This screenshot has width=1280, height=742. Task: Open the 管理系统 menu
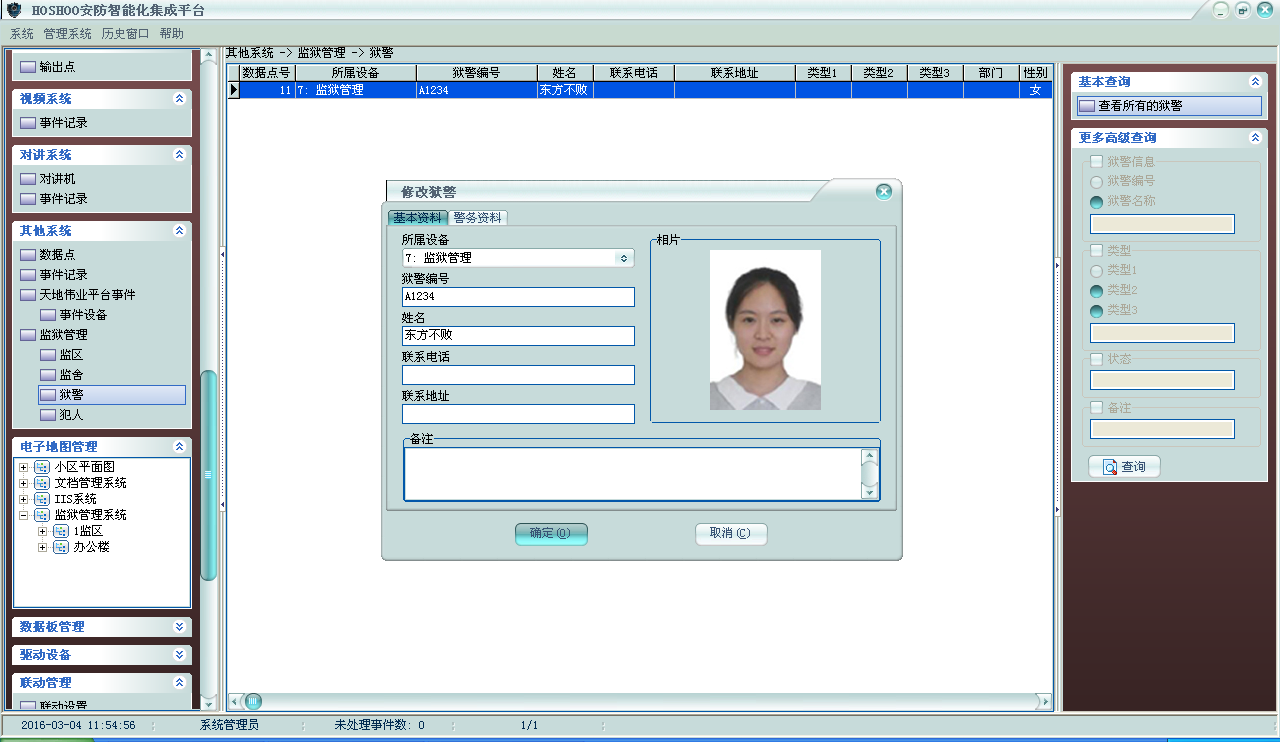click(67, 33)
